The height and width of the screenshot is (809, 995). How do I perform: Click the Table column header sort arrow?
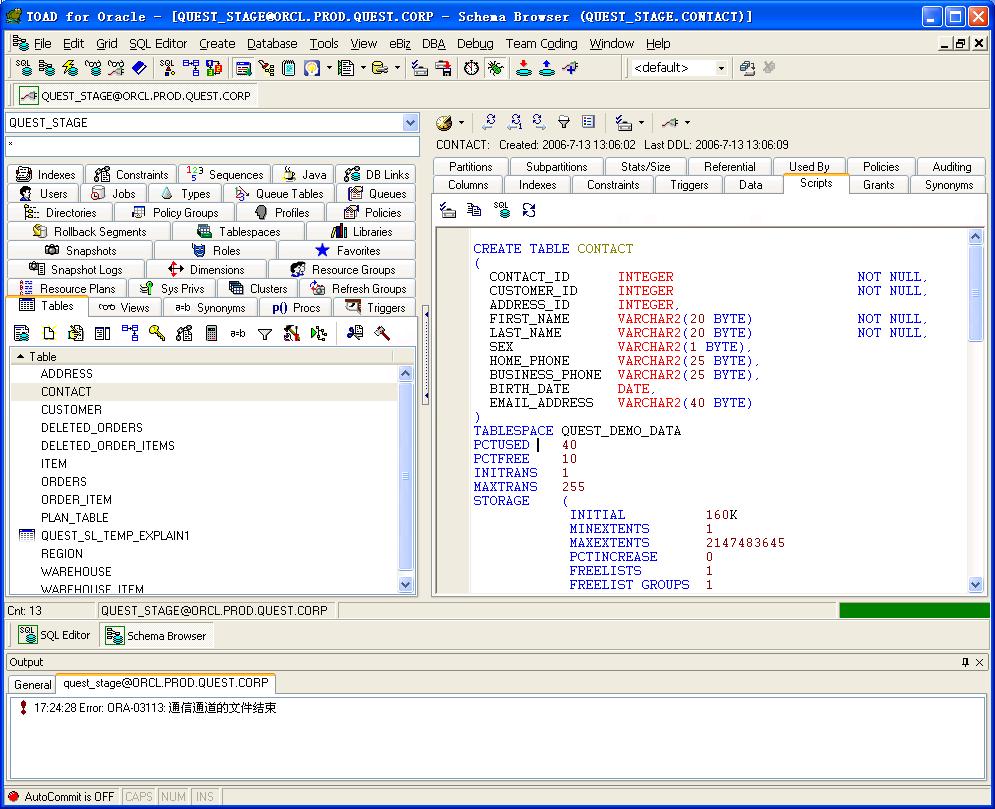point(19,356)
